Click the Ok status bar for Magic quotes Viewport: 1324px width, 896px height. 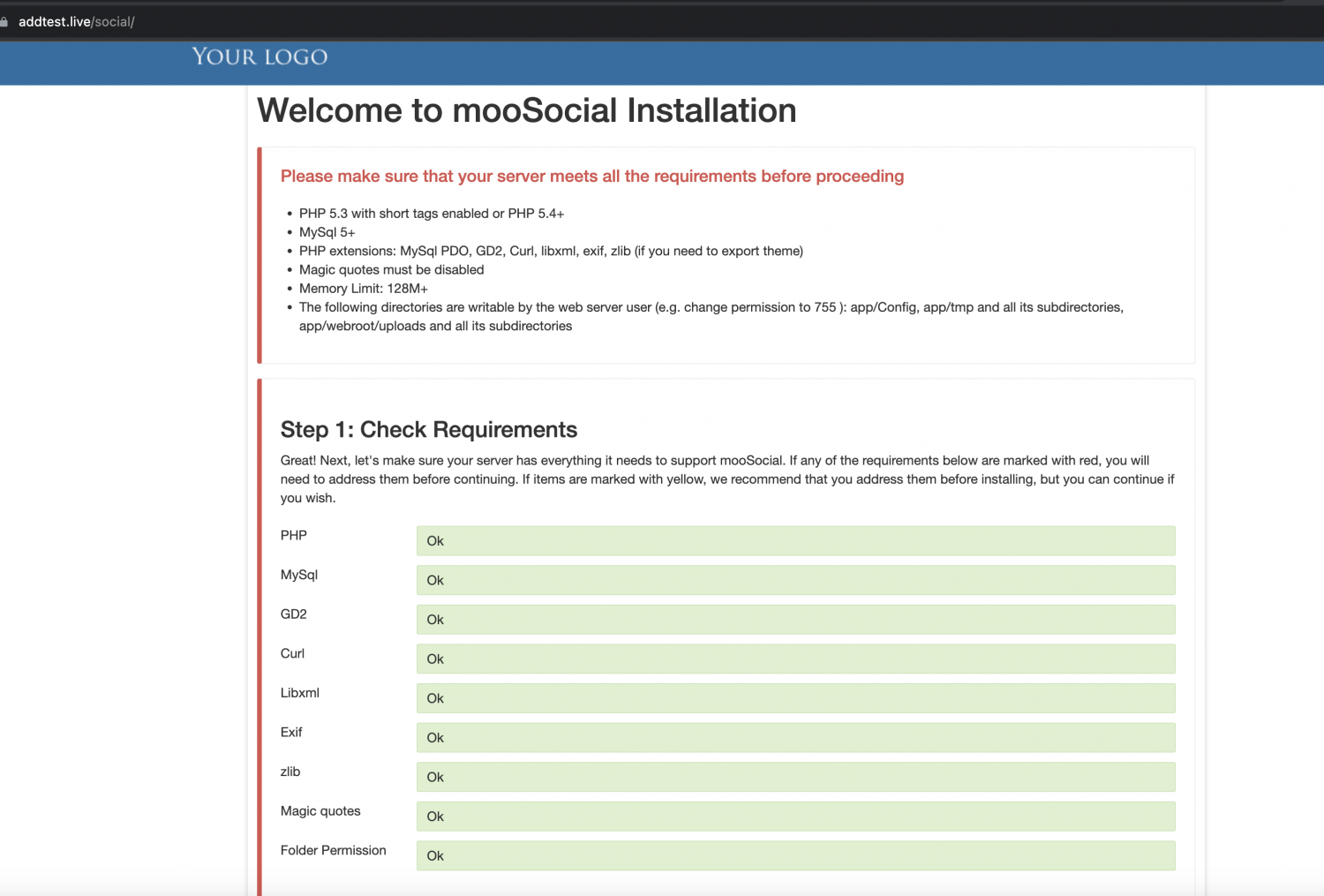click(795, 817)
